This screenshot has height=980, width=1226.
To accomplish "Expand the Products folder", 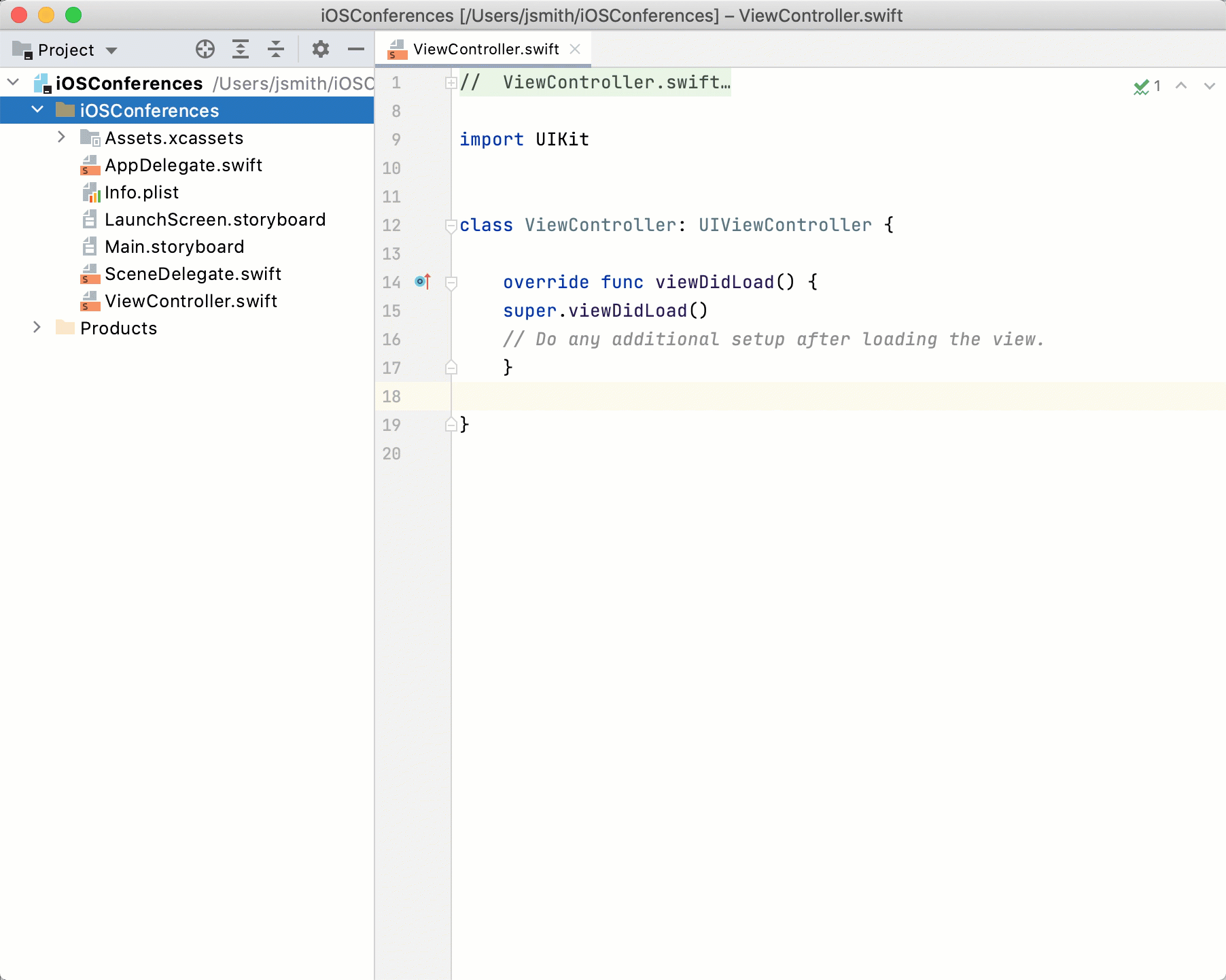I will tap(37, 328).
